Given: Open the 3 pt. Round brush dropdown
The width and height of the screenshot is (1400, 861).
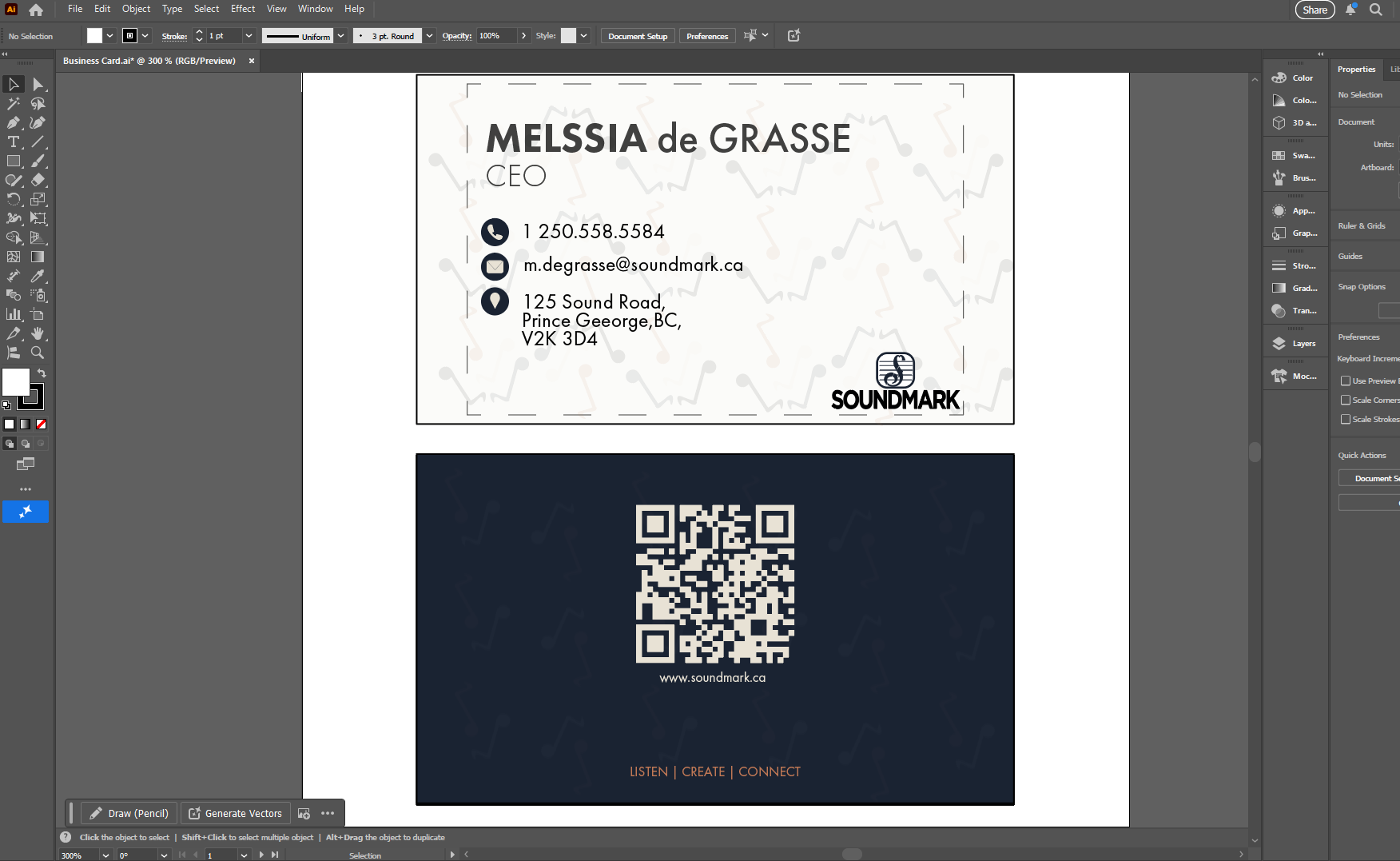Looking at the screenshot, I should (429, 36).
